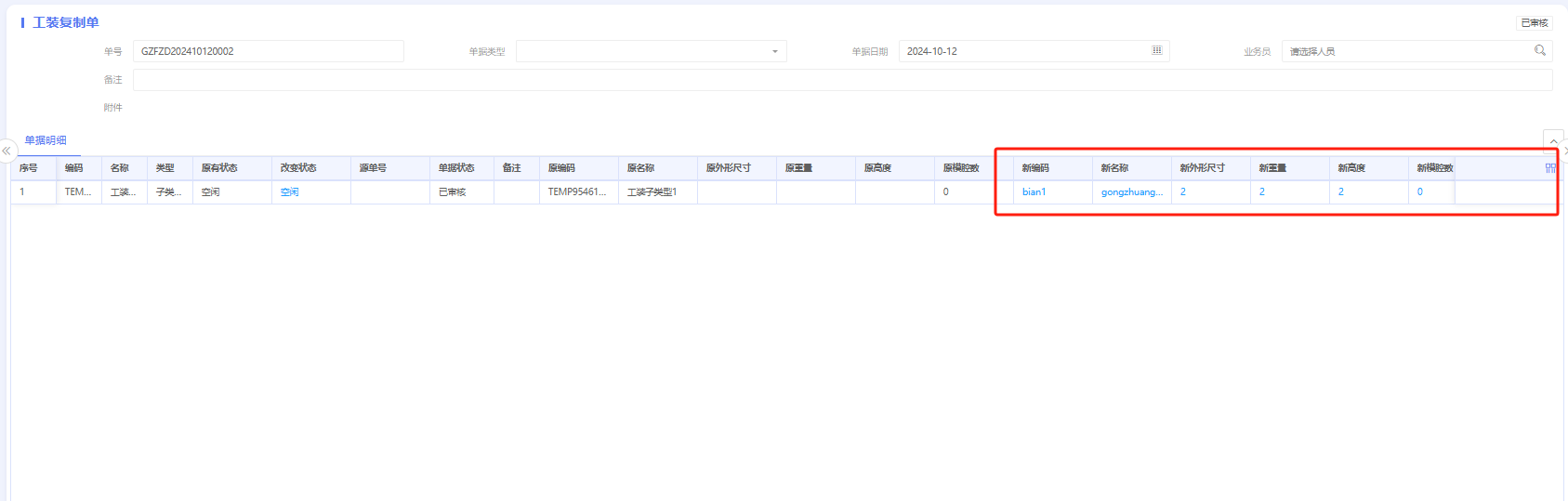Click the value 2 under 新外形尺寸
Viewport: 1568px width, 501px height.
[x=1183, y=192]
